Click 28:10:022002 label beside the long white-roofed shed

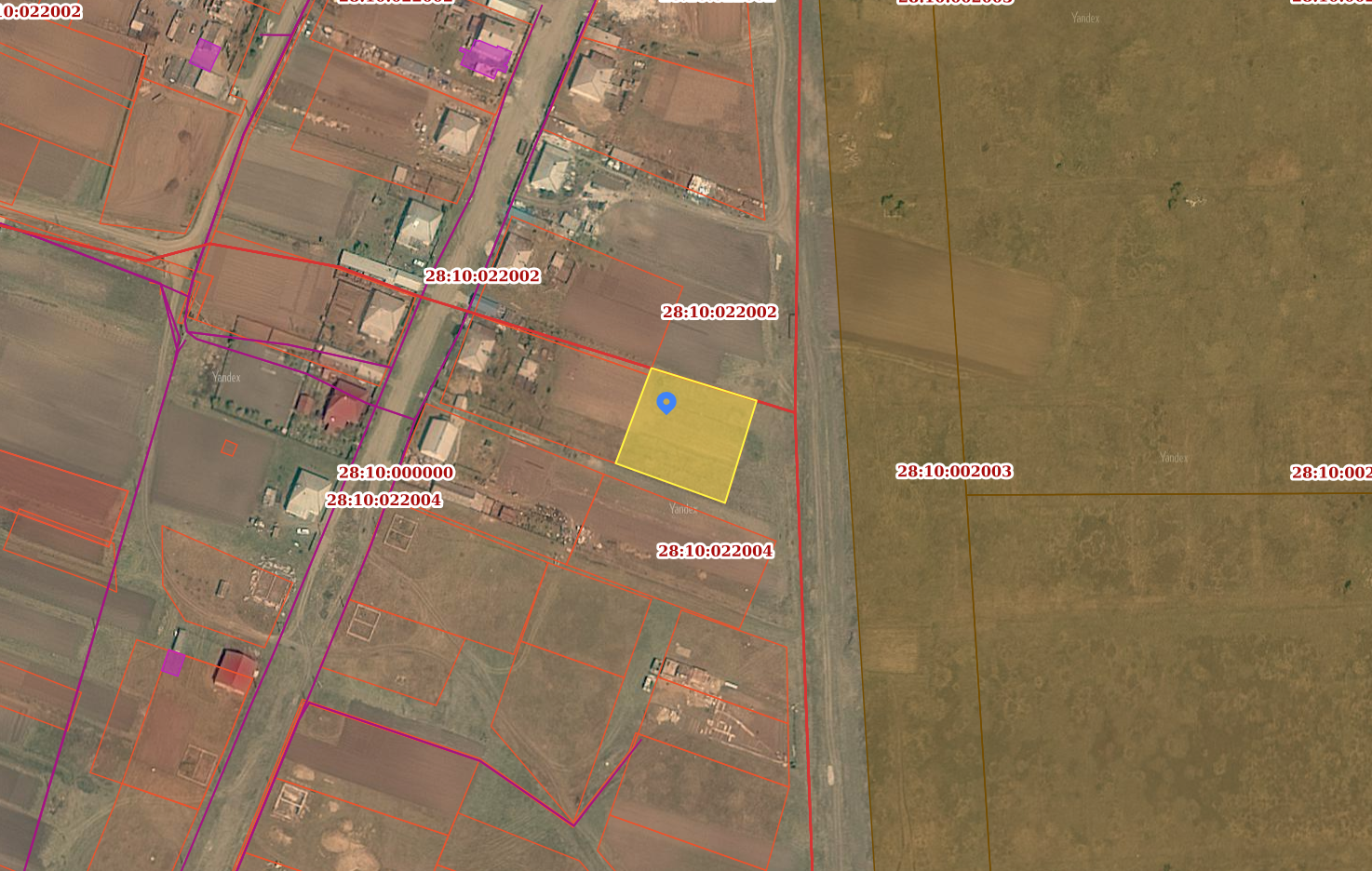coord(482,275)
